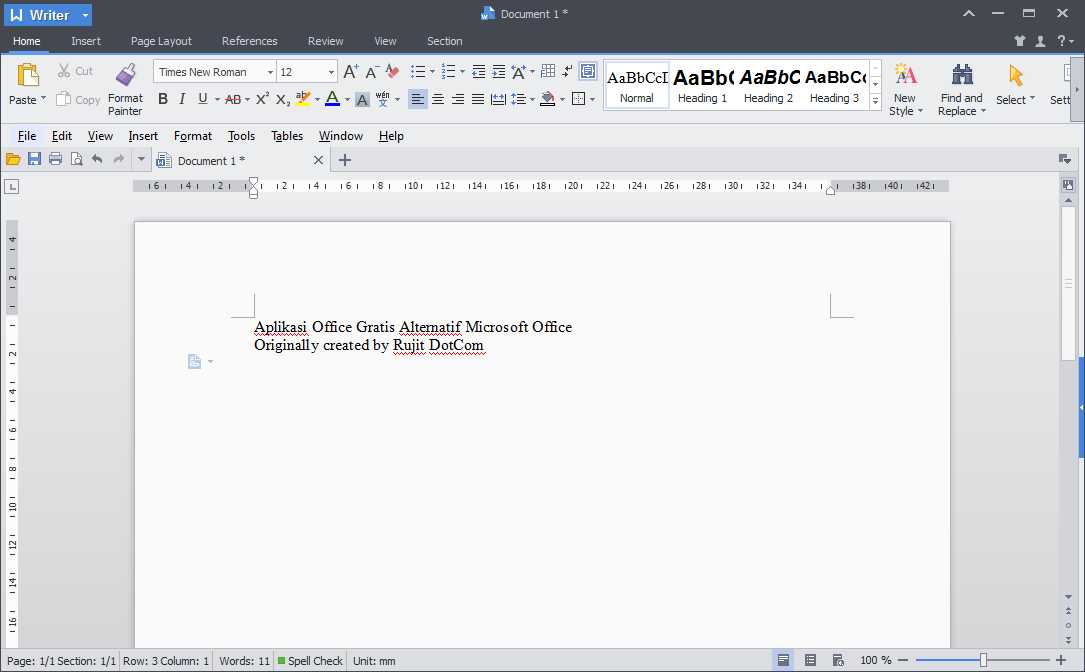The height and width of the screenshot is (672, 1085).
Task: Click the Subscript icon
Action: (x=282, y=100)
